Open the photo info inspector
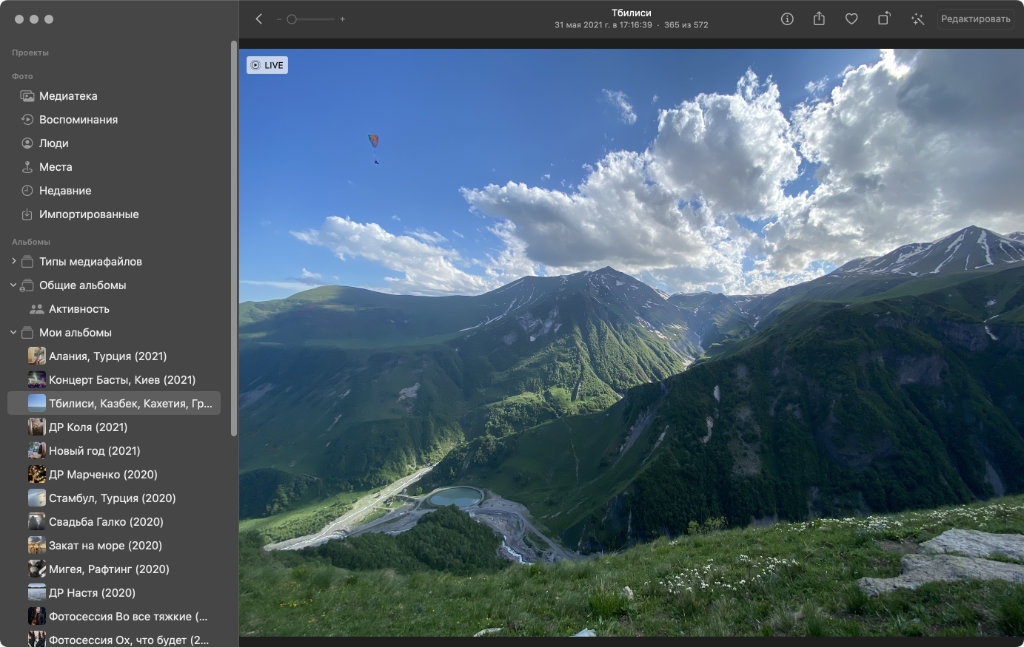Image resolution: width=1024 pixels, height=647 pixels. [x=787, y=19]
